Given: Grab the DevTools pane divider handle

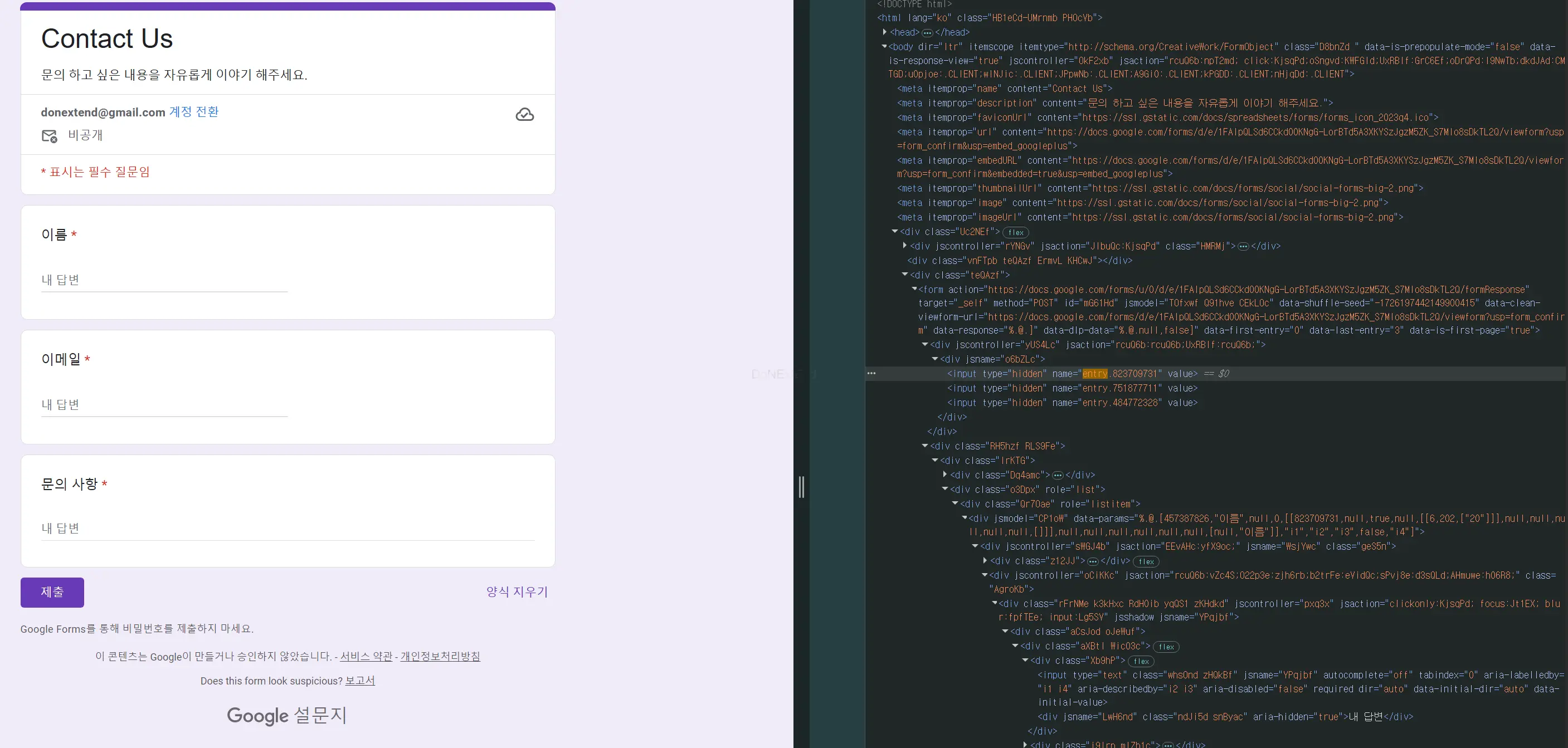Looking at the screenshot, I should tap(801, 487).
